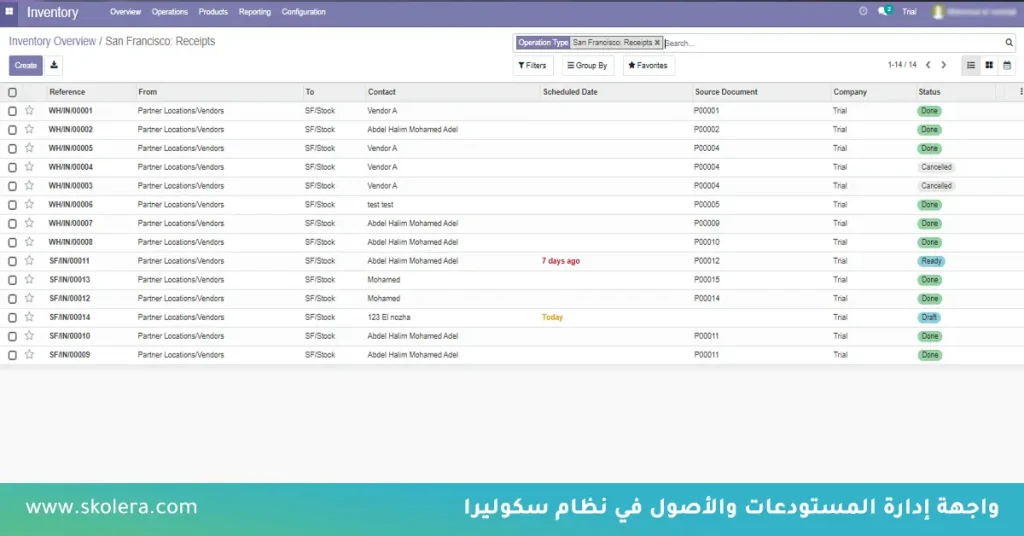
Task: Open the Products menu
Action: pos(213,12)
